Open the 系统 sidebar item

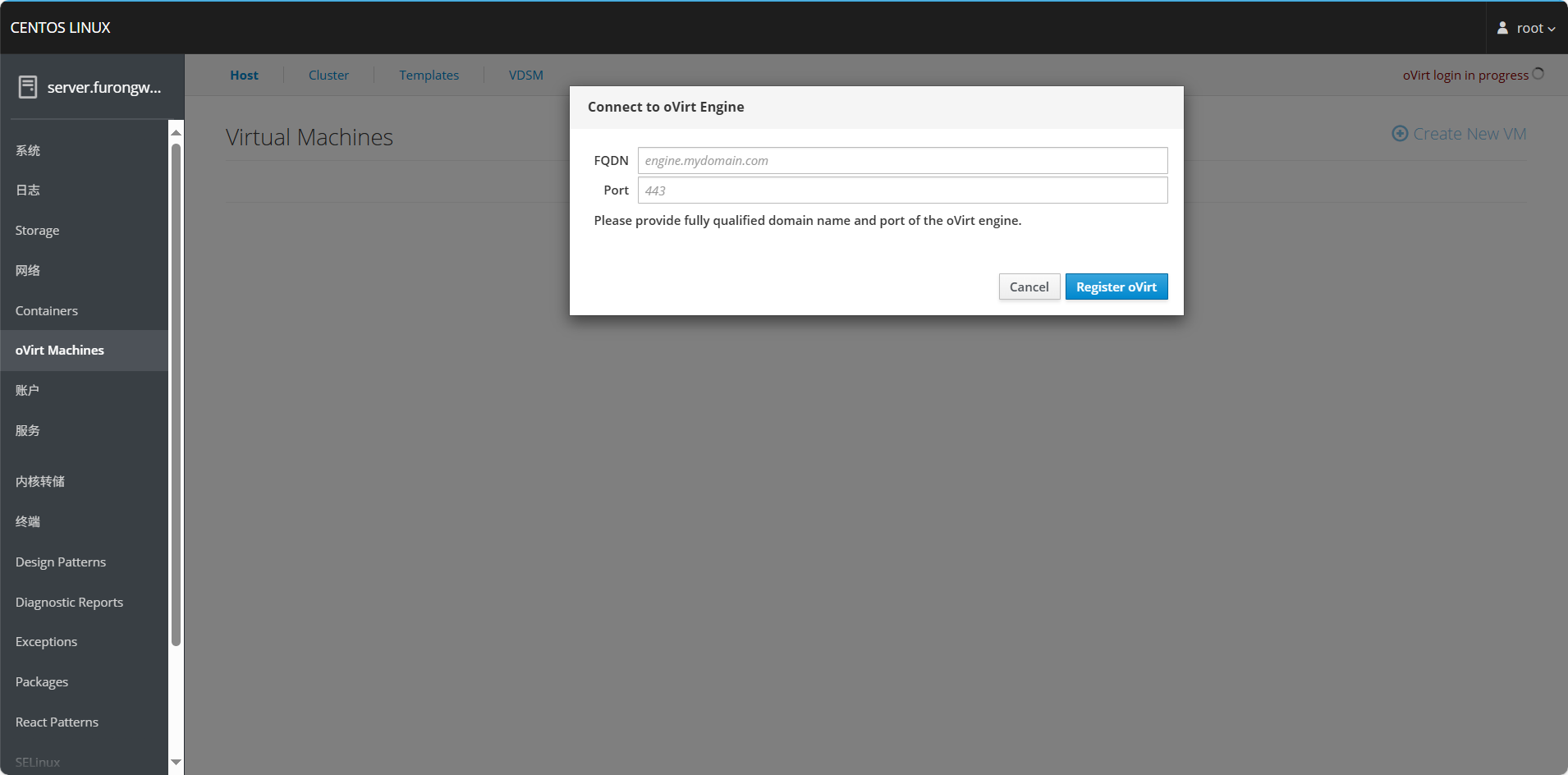pyautogui.click(x=84, y=150)
